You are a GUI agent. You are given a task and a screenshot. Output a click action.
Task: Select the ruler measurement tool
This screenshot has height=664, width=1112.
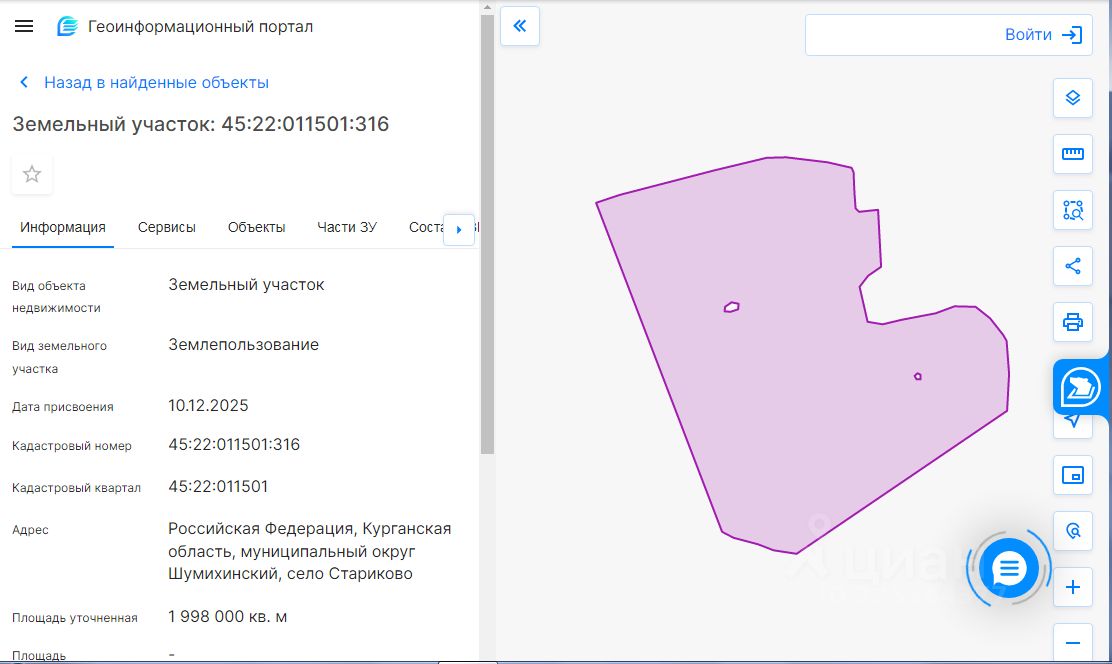tap(1072, 154)
